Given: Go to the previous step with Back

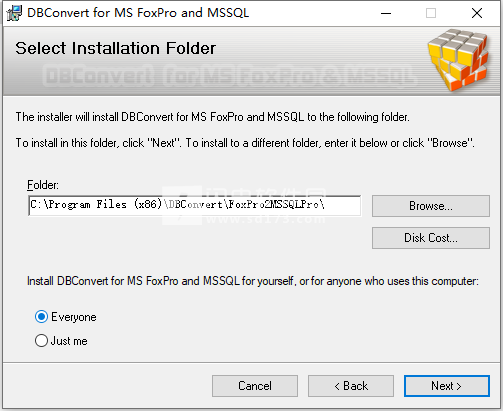Looking at the screenshot, I should pos(351,386).
